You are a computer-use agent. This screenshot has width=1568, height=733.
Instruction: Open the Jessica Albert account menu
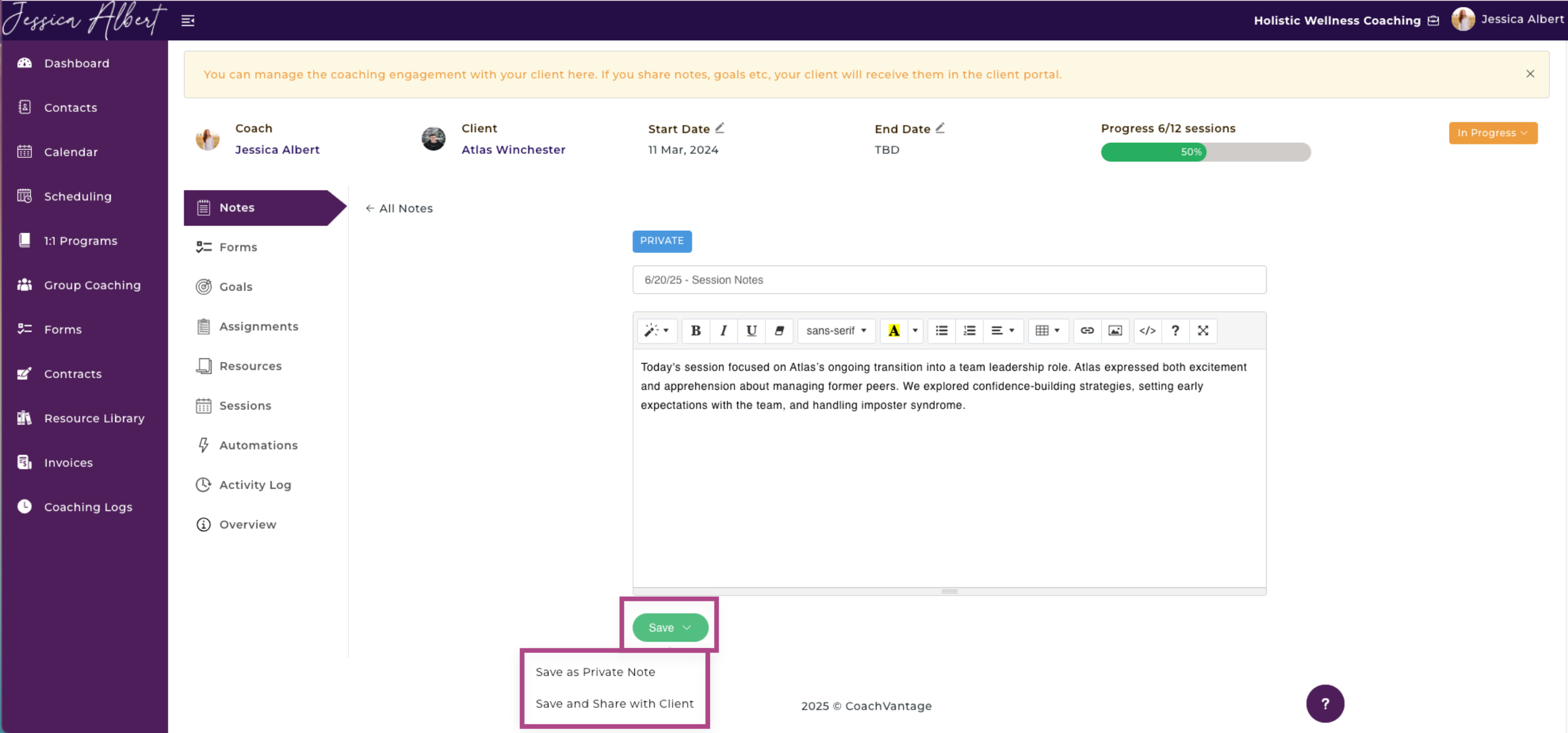(1508, 19)
